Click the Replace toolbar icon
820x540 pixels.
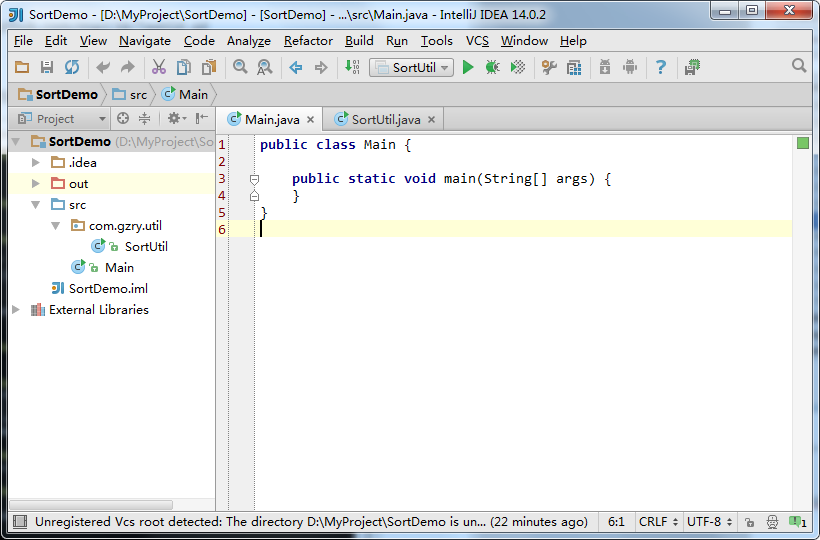point(265,67)
